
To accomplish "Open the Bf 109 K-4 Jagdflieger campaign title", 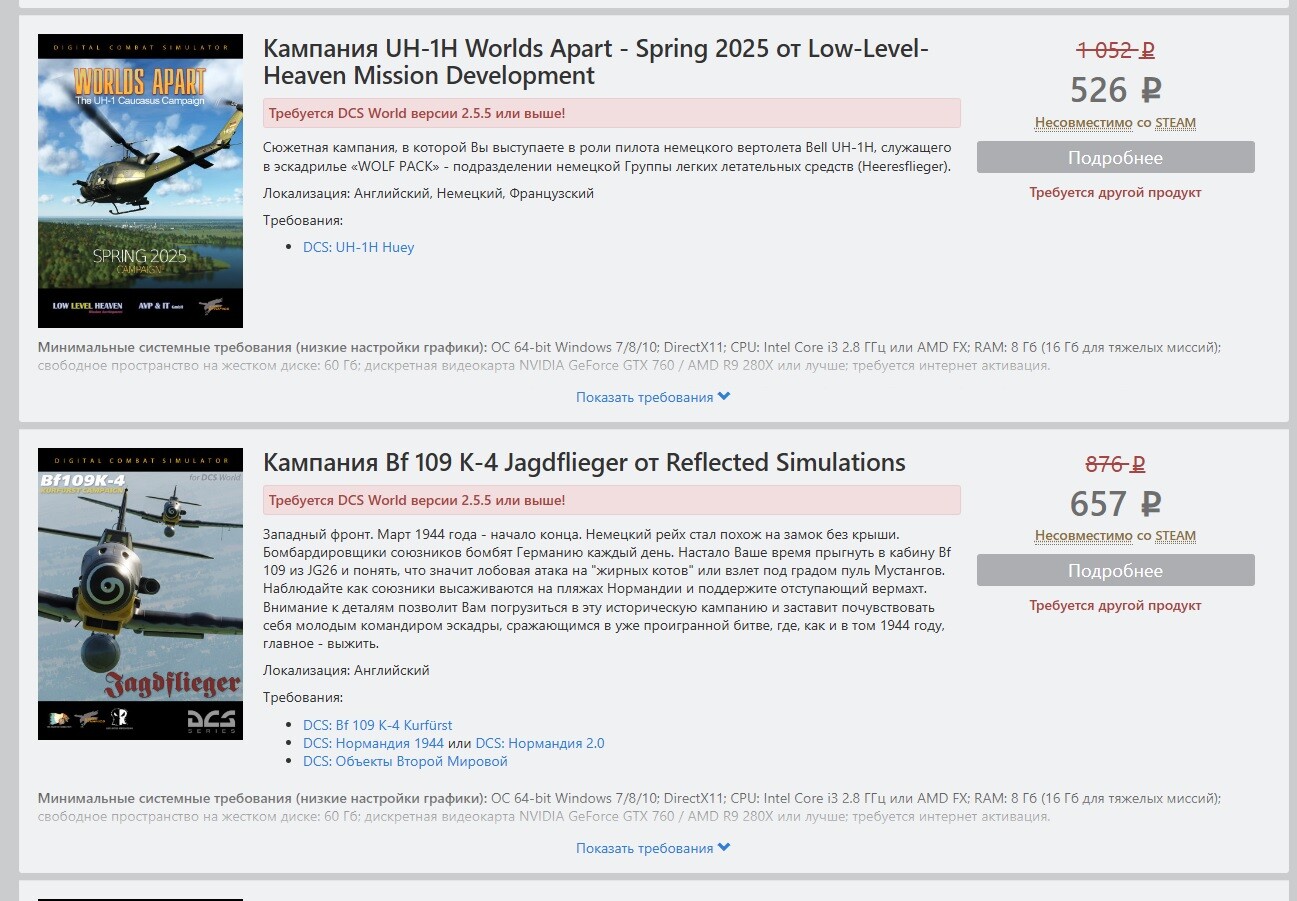I will (x=584, y=462).
